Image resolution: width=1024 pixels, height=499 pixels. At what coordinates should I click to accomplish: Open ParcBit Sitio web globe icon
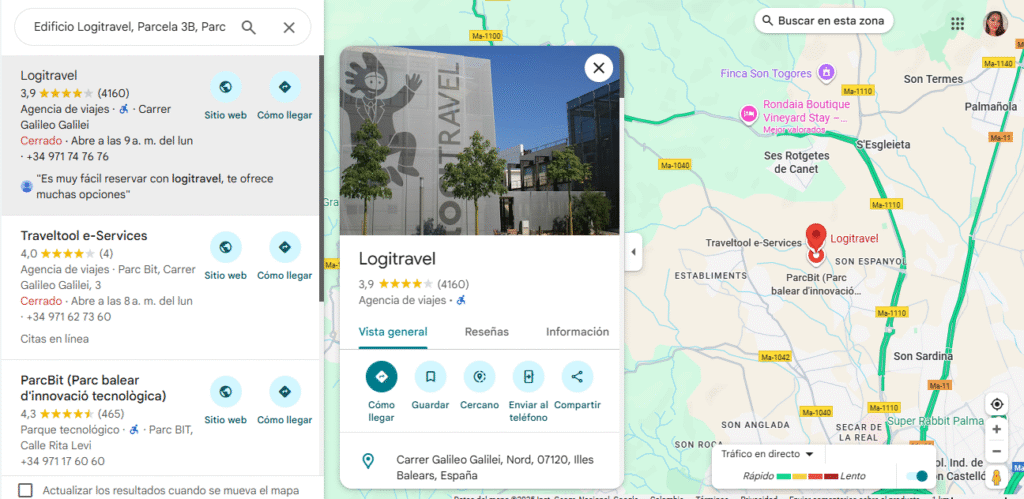coord(225,392)
